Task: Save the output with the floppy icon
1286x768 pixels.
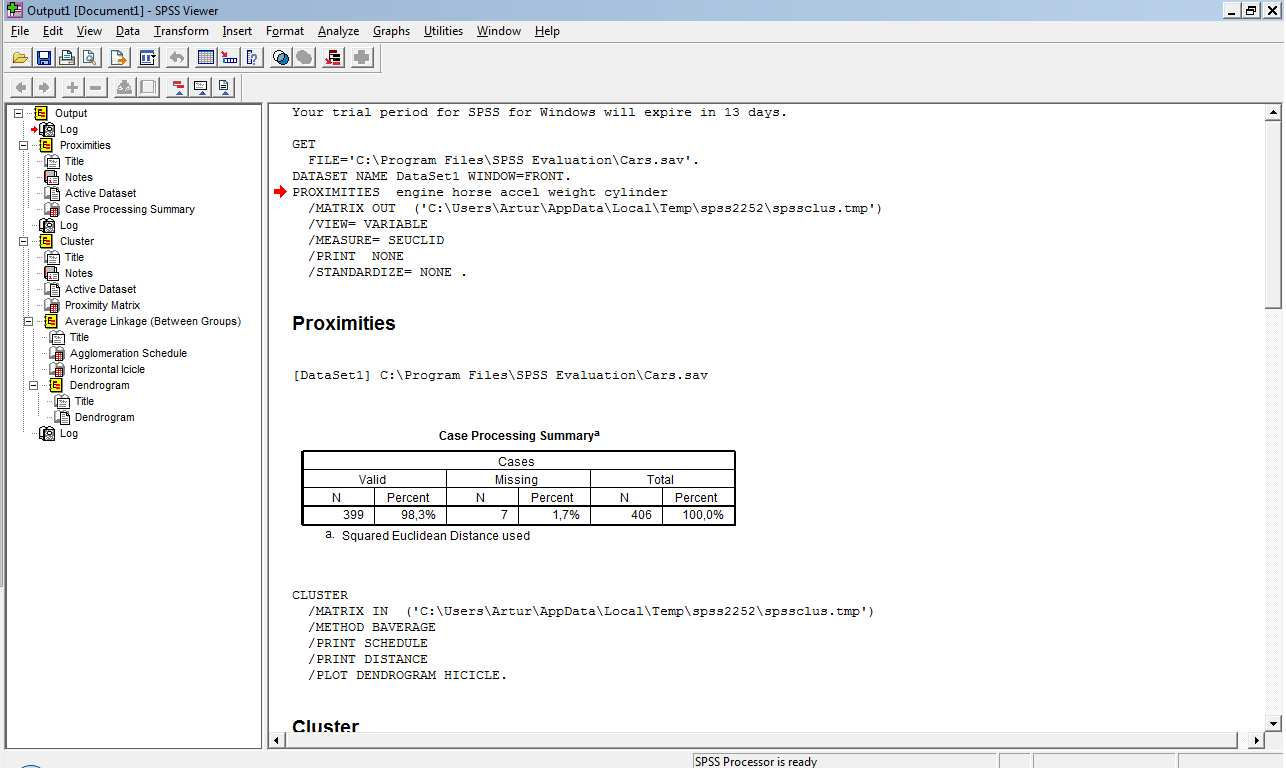Action: (x=44, y=58)
